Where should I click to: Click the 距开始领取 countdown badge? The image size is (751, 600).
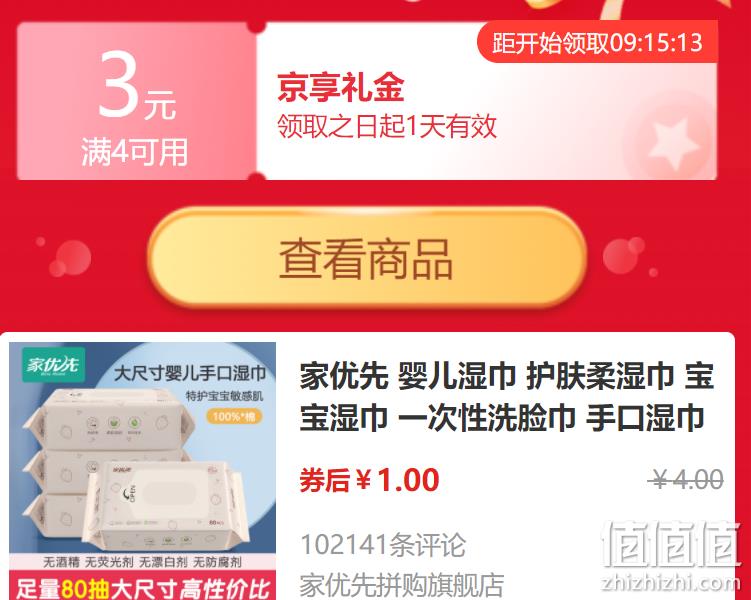(x=597, y=42)
